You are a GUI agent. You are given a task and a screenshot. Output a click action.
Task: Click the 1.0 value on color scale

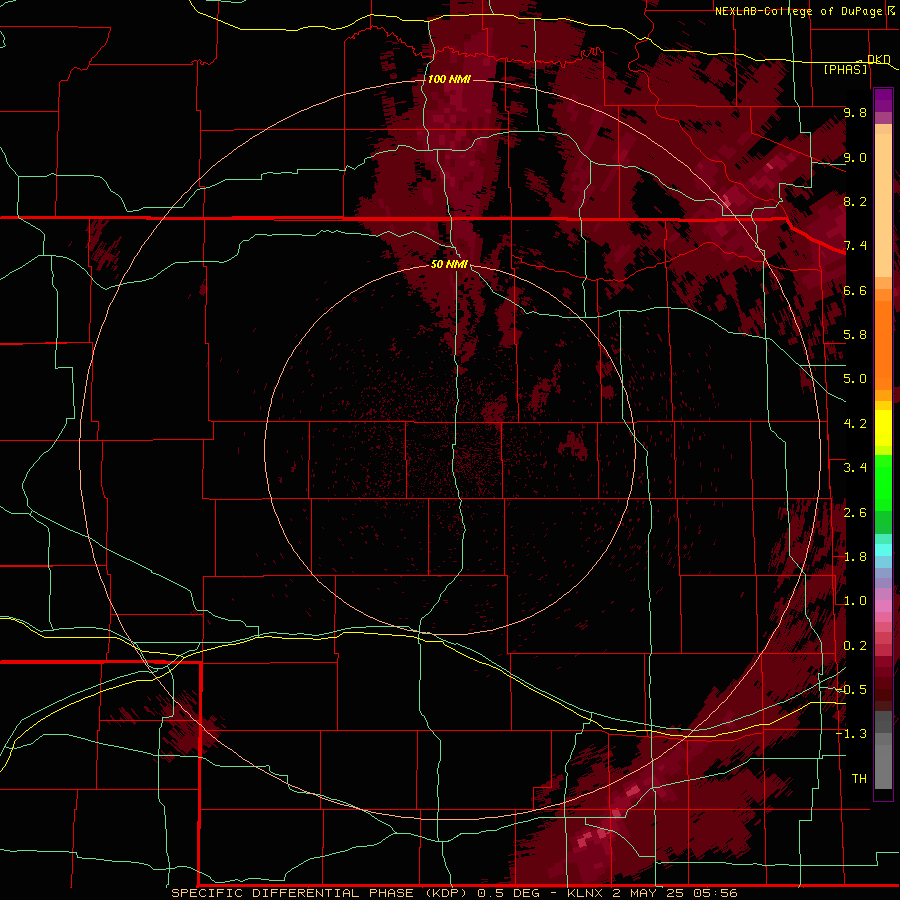855,601
